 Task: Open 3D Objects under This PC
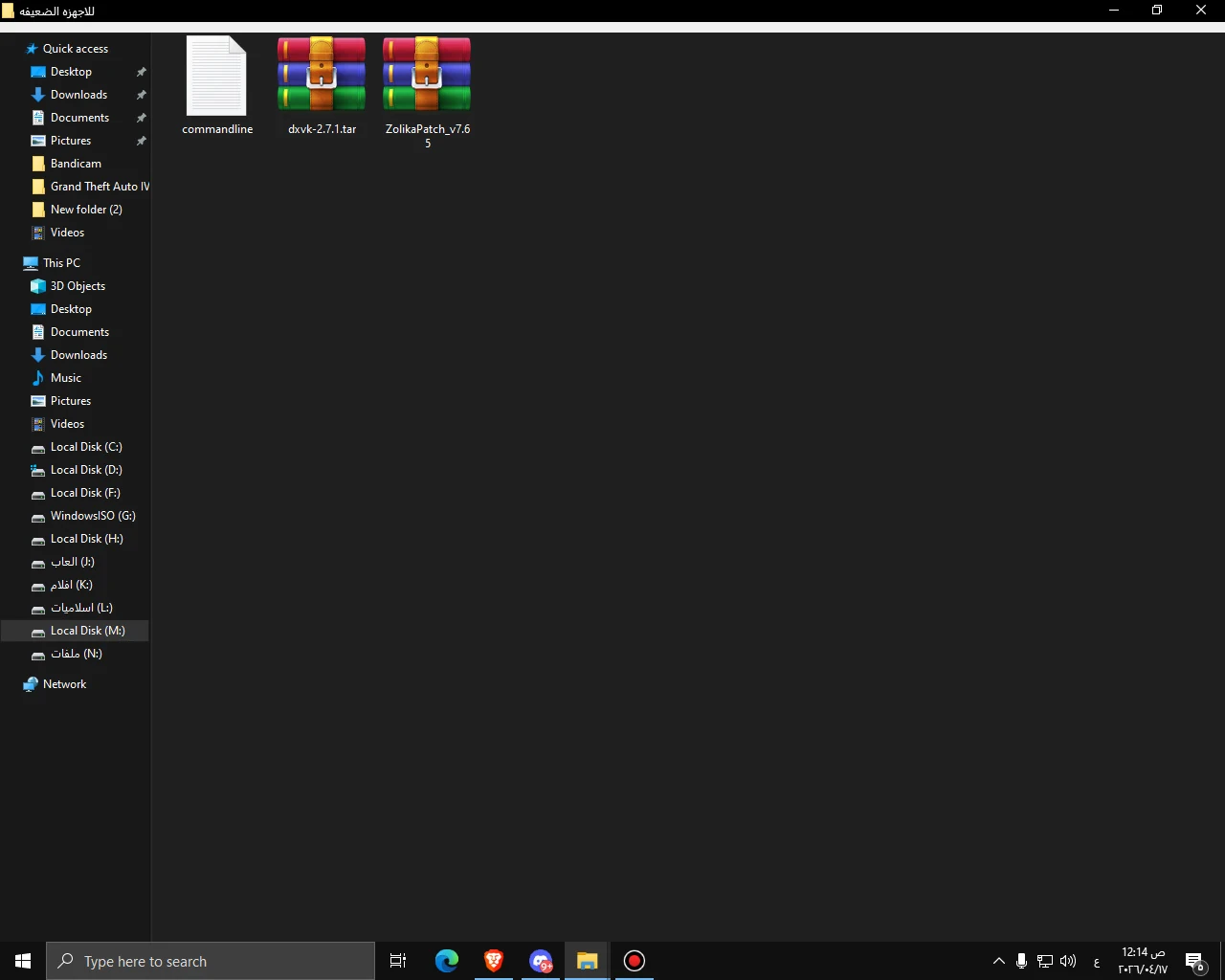(78, 286)
